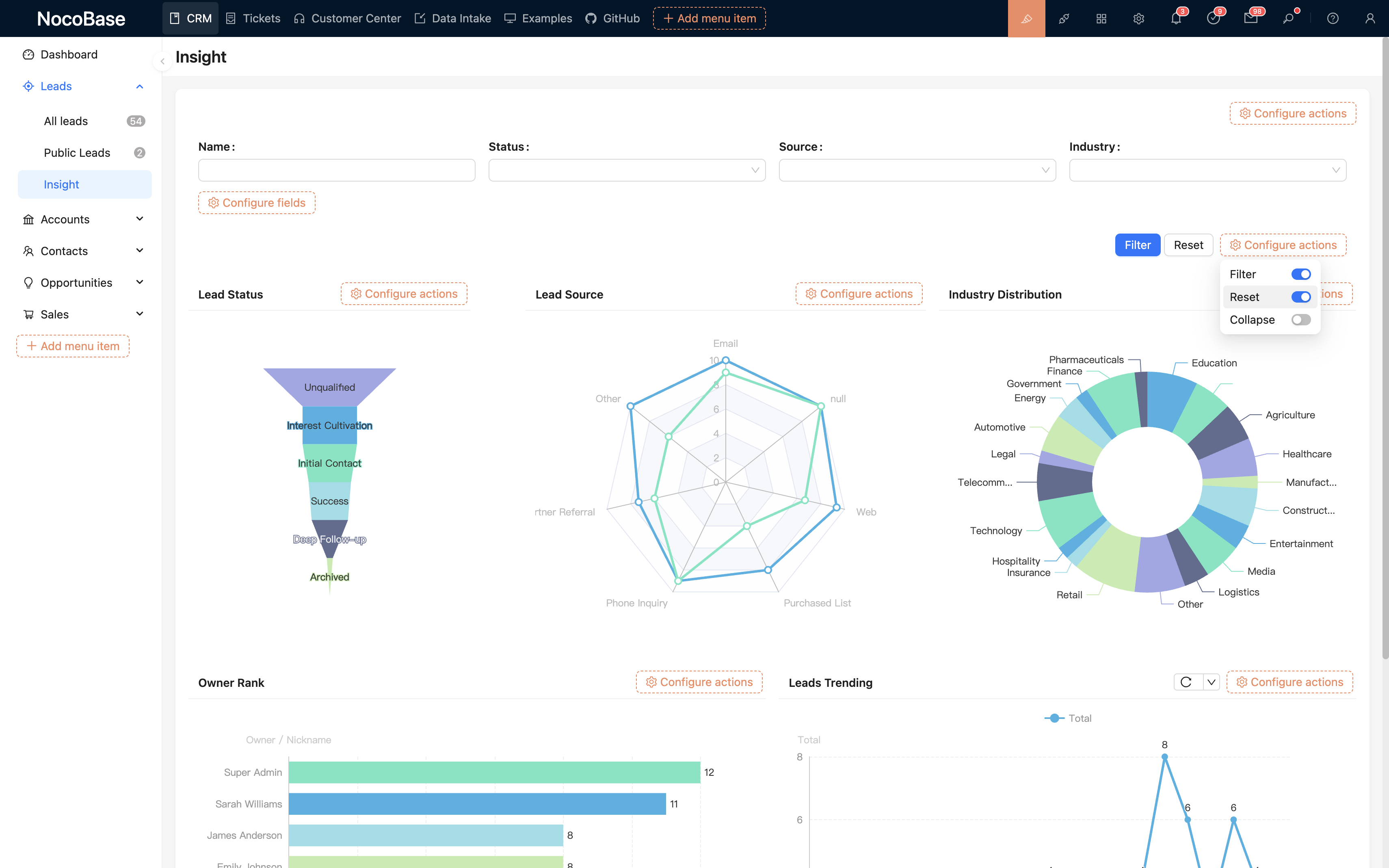
Task: Open the notifications bell
Action: pos(1175,18)
